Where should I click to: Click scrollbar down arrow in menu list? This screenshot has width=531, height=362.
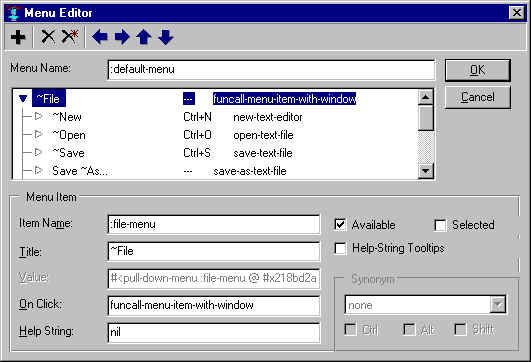(x=426, y=171)
